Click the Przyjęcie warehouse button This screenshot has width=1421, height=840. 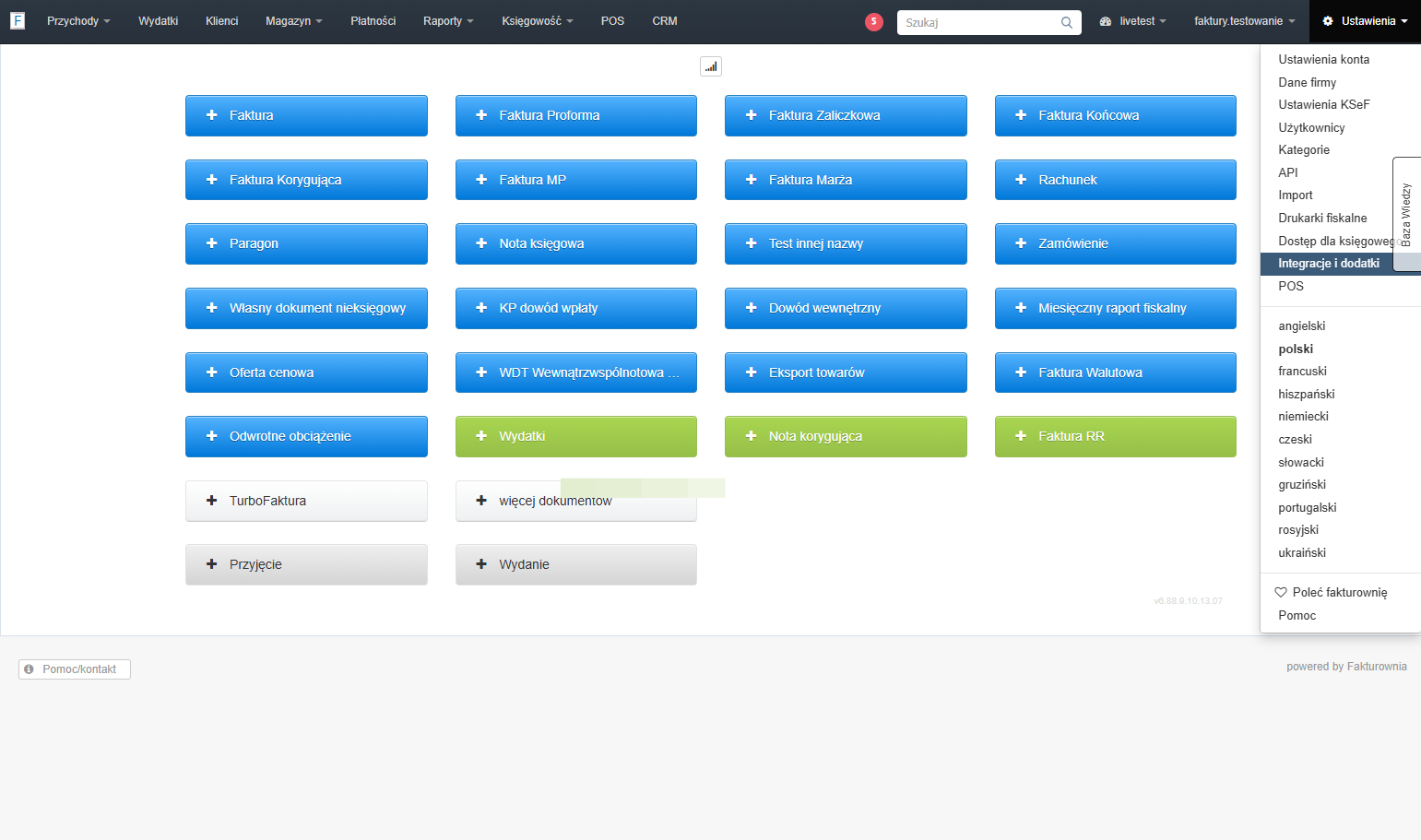[306, 564]
